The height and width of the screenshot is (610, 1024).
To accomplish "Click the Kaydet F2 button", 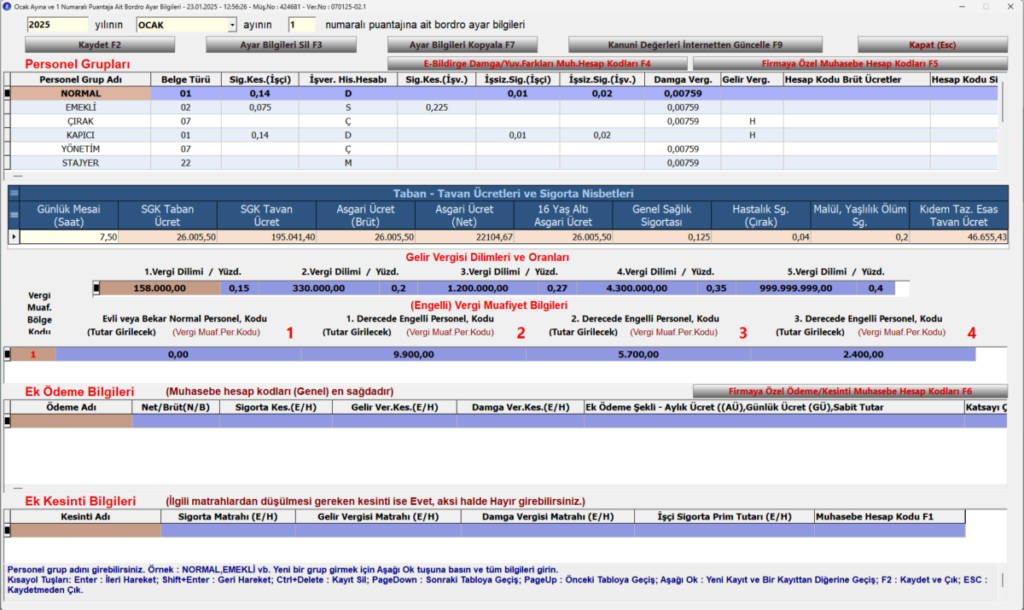I will click(100, 45).
